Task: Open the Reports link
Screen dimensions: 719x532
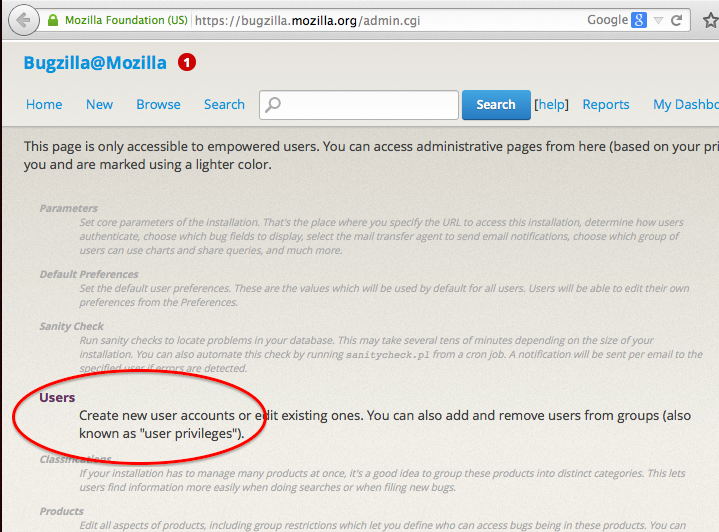Action: [x=606, y=105]
